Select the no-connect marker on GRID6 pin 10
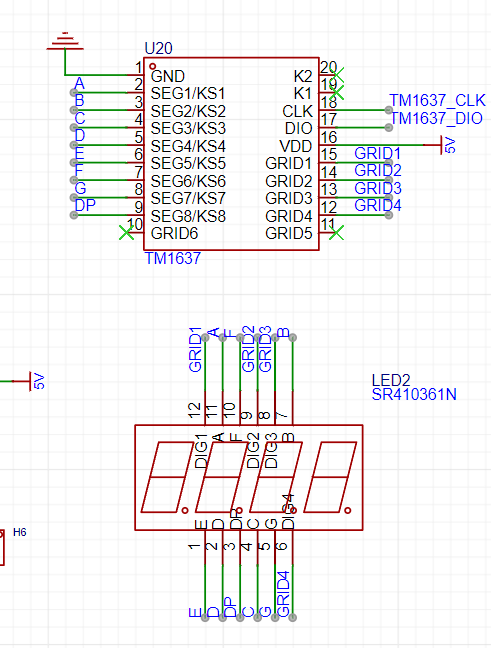The height and width of the screenshot is (648, 491). [x=126, y=233]
